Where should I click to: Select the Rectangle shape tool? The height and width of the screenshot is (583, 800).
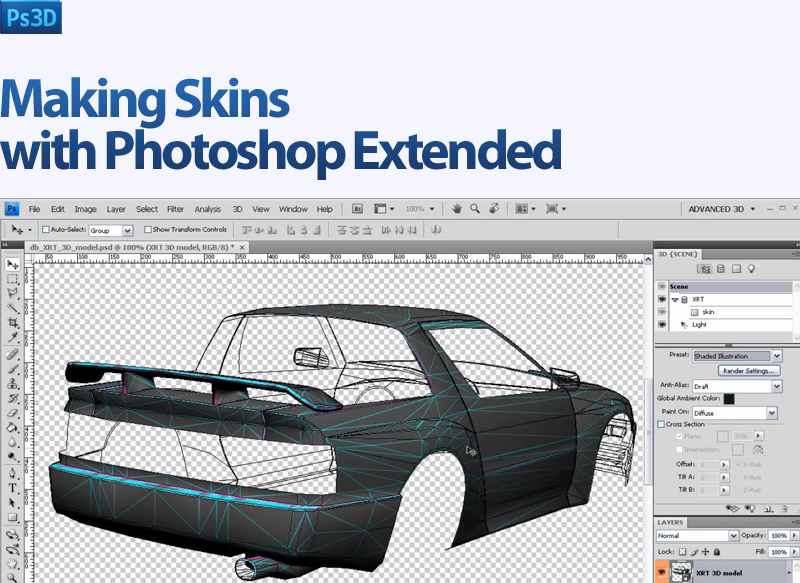pyautogui.click(x=13, y=518)
